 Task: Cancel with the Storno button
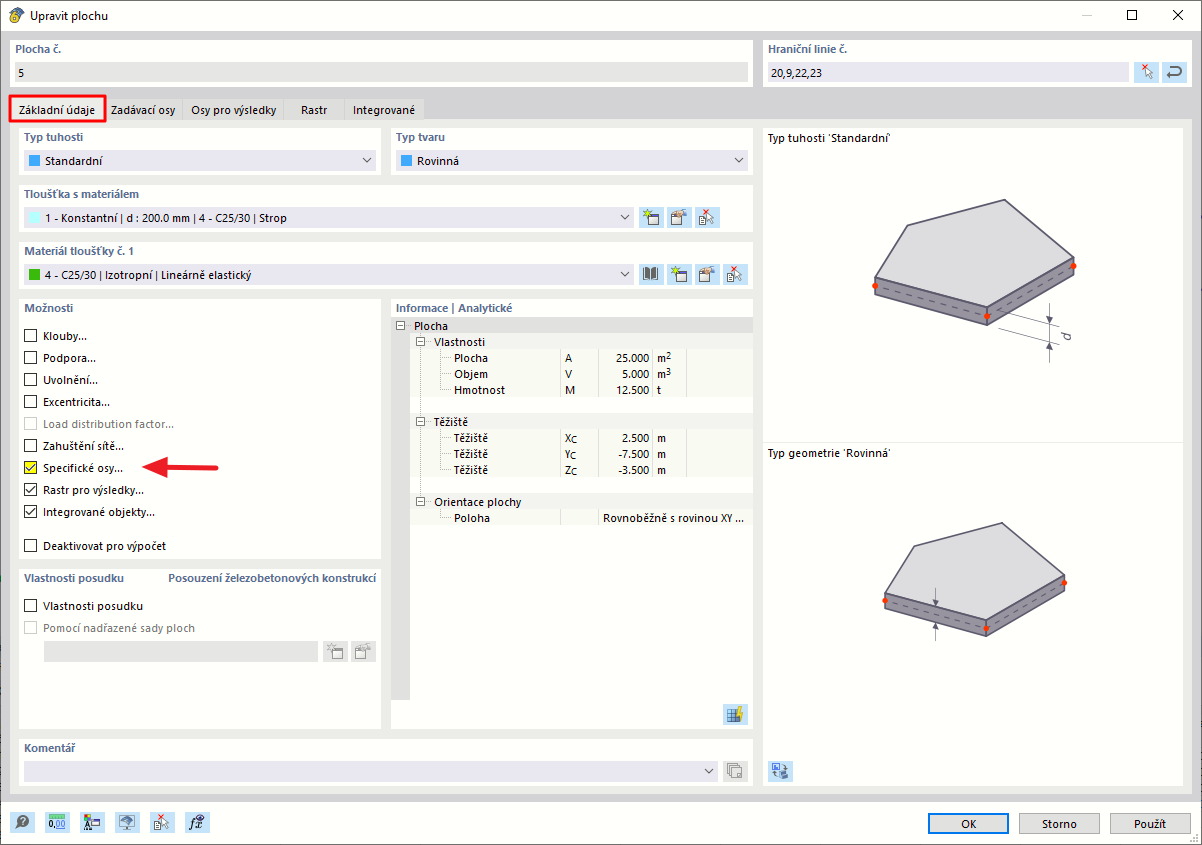tap(1059, 824)
